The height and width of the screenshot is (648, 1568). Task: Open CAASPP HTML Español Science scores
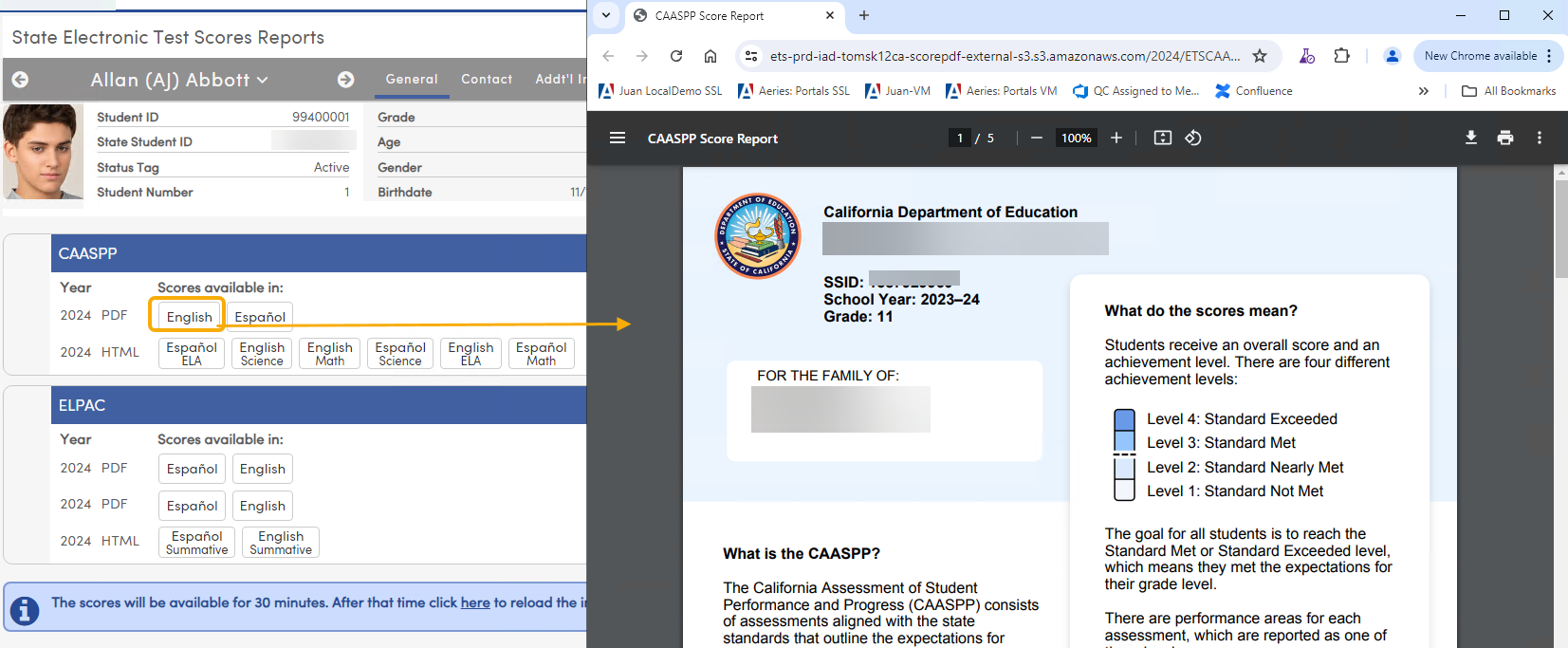tap(400, 353)
